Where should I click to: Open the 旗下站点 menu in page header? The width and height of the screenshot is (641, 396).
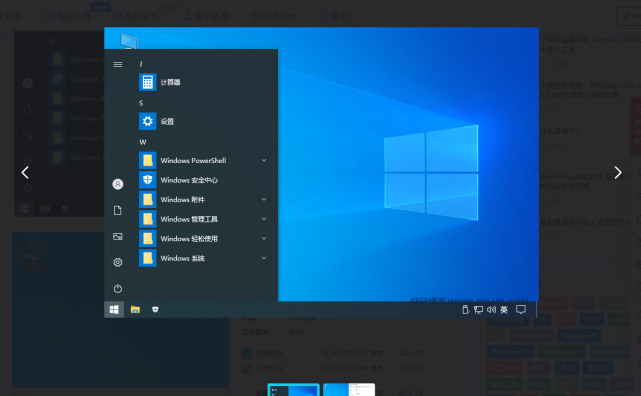point(209,16)
